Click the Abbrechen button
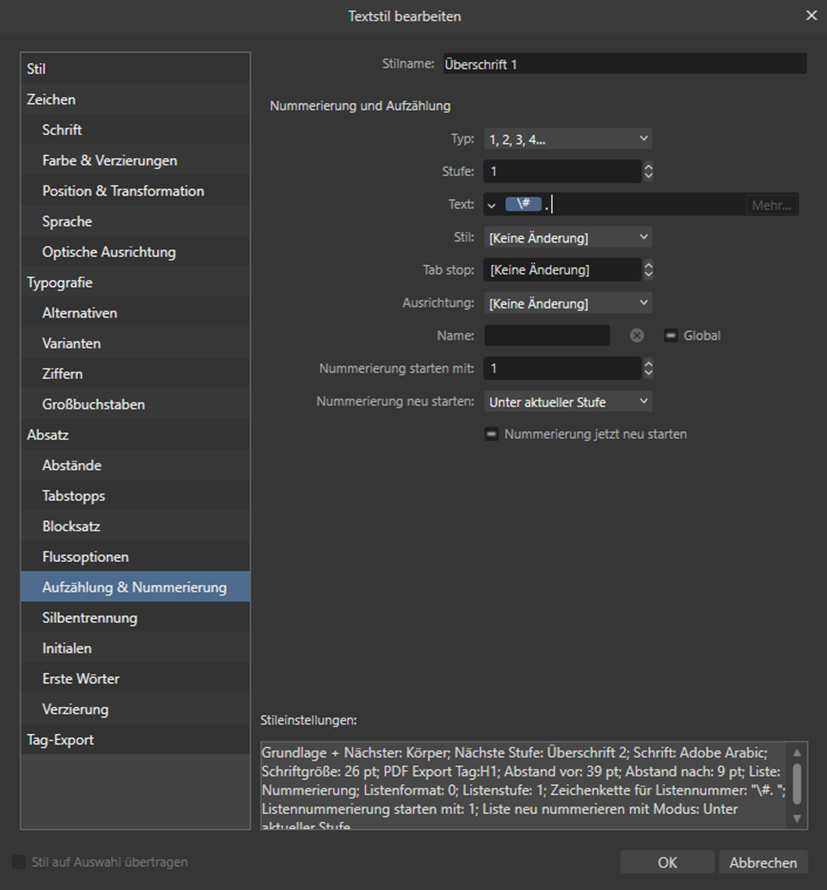This screenshot has height=890, width=827. coord(763,863)
